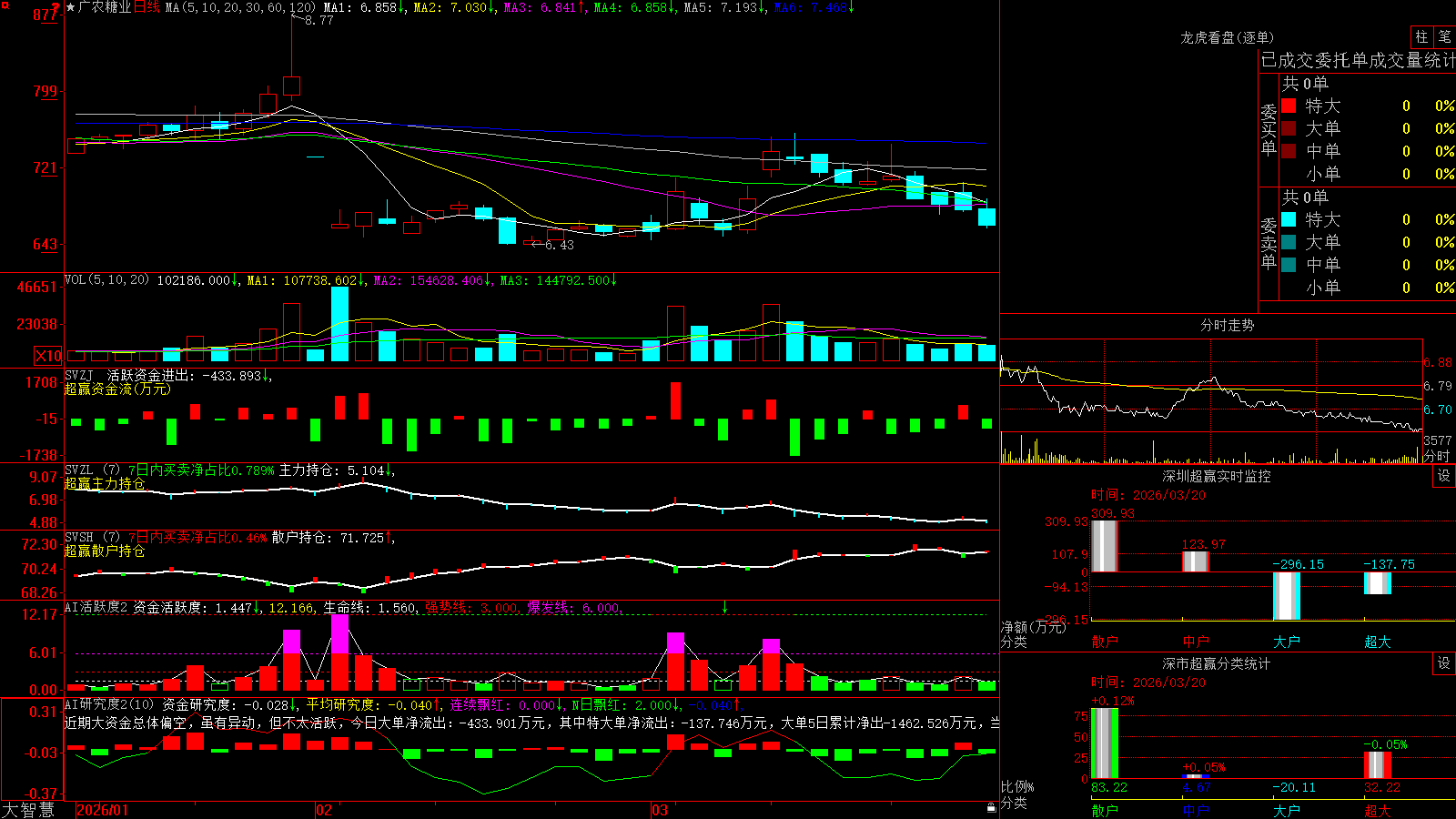Click the small red square icon at top-left corner
Screen dimensions: 1456x819
tap(5, 5)
